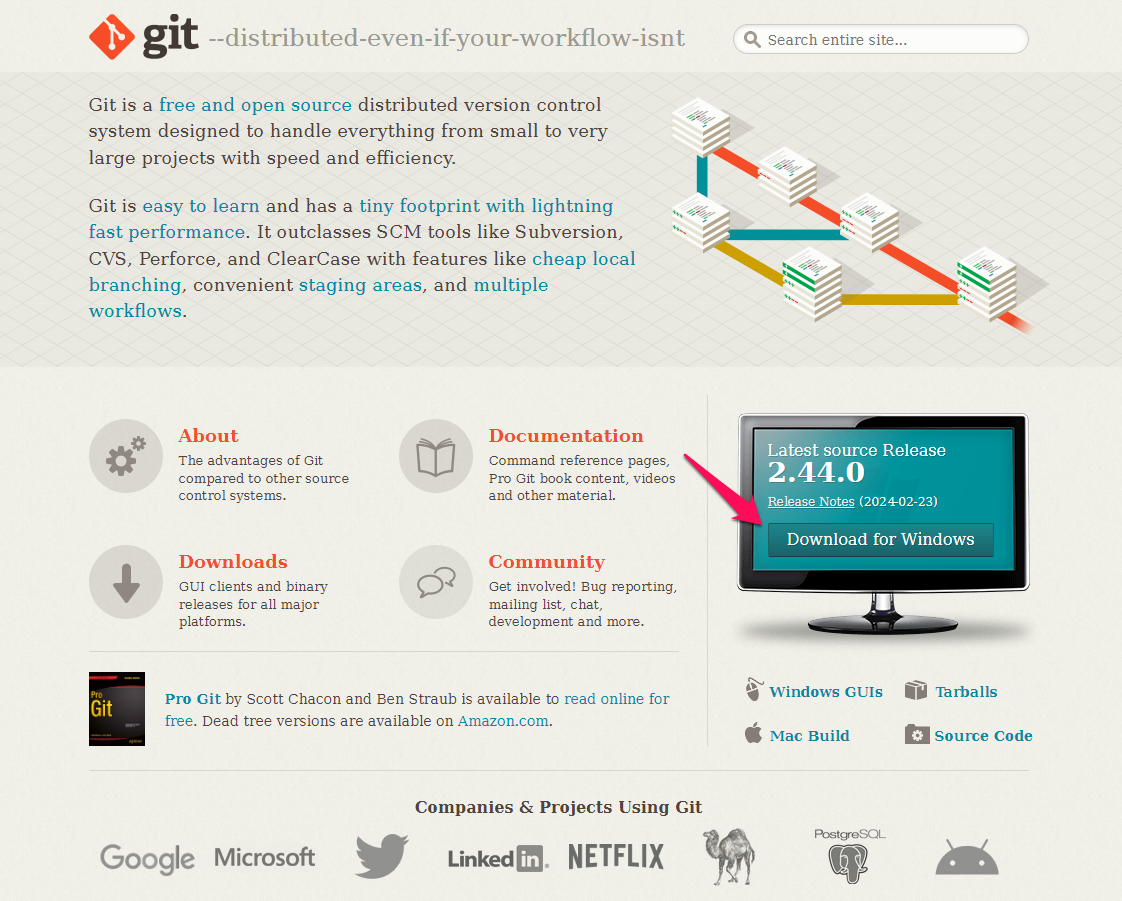Follow the staging areas link
The width and height of the screenshot is (1122, 901).
pyautogui.click(x=361, y=286)
